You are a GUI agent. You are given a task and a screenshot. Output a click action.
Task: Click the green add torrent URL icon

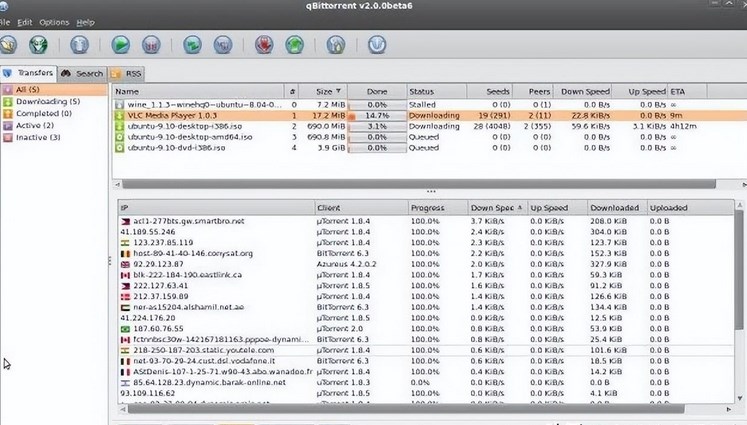tap(39, 44)
